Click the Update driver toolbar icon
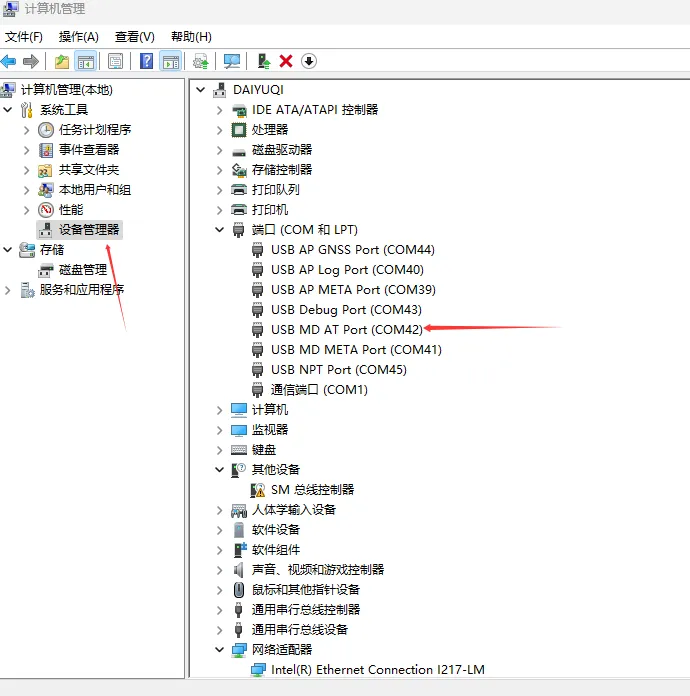 pyautogui.click(x=200, y=61)
